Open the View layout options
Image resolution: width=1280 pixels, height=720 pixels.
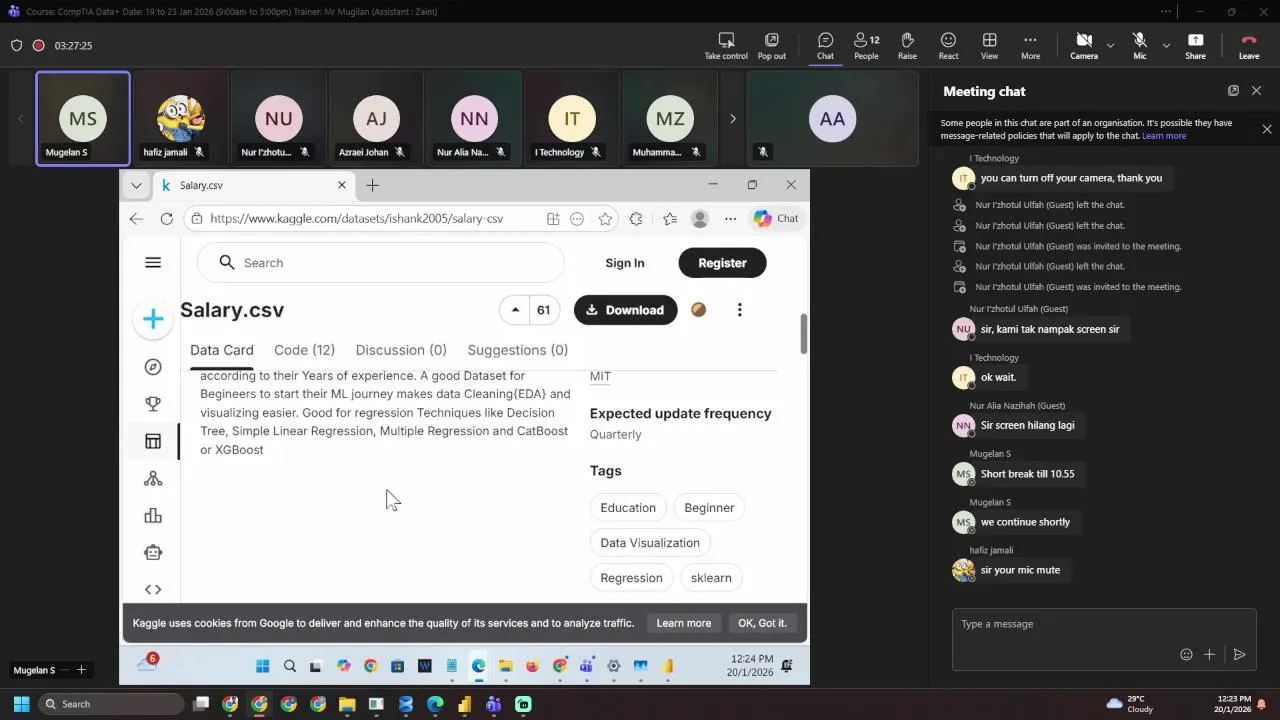click(x=989, y=46)
